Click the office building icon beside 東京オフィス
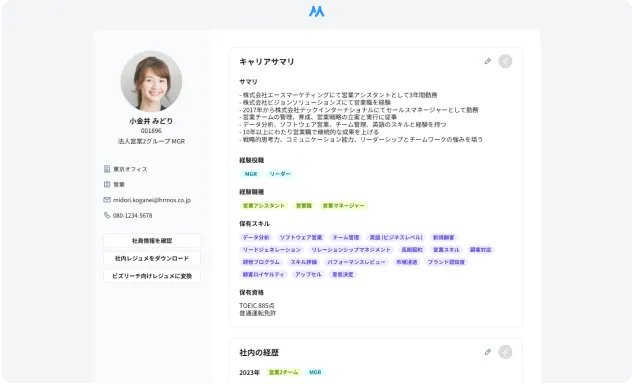 click(x=107, y=169)
